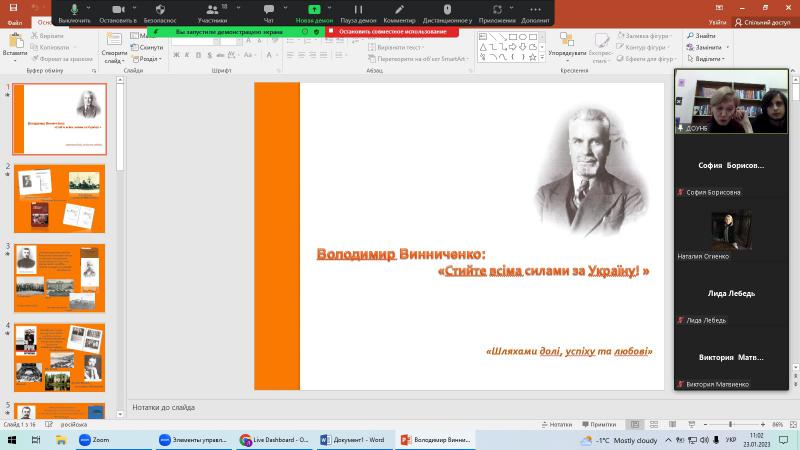This screenshot has width=800, height=450.
Task: Open Chrome Live Dashboard in taskbar
Action: (x=276, y=440)
